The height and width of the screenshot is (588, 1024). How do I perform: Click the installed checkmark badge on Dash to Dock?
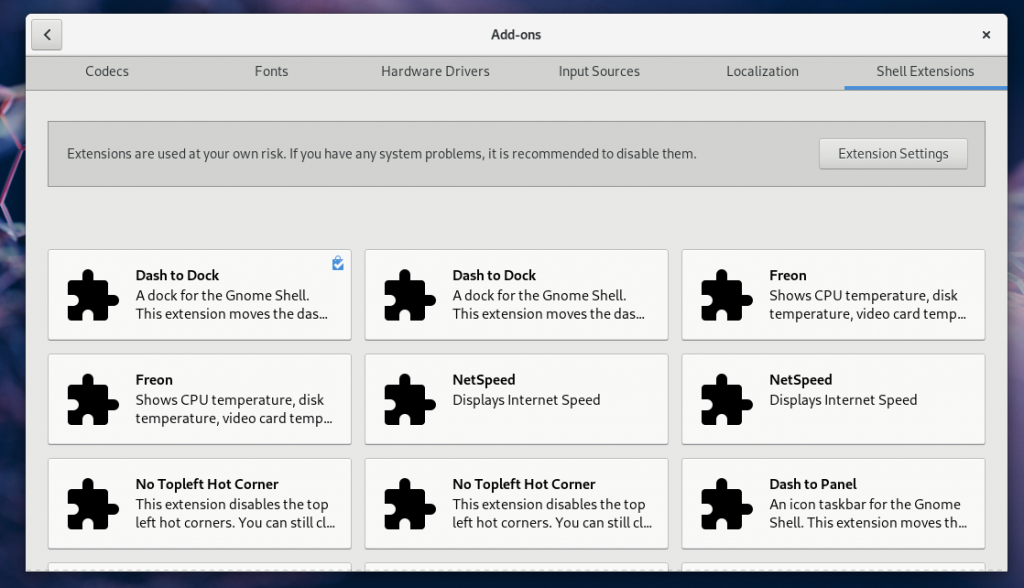(x=337, y=263)
